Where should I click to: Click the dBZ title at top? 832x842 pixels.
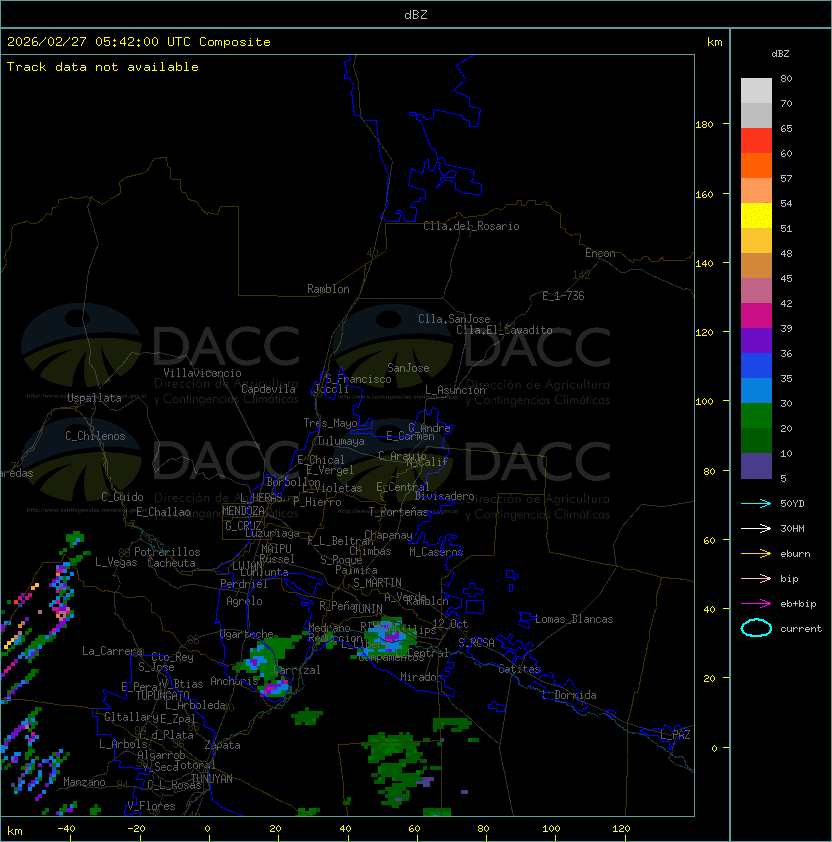point(416,14)
